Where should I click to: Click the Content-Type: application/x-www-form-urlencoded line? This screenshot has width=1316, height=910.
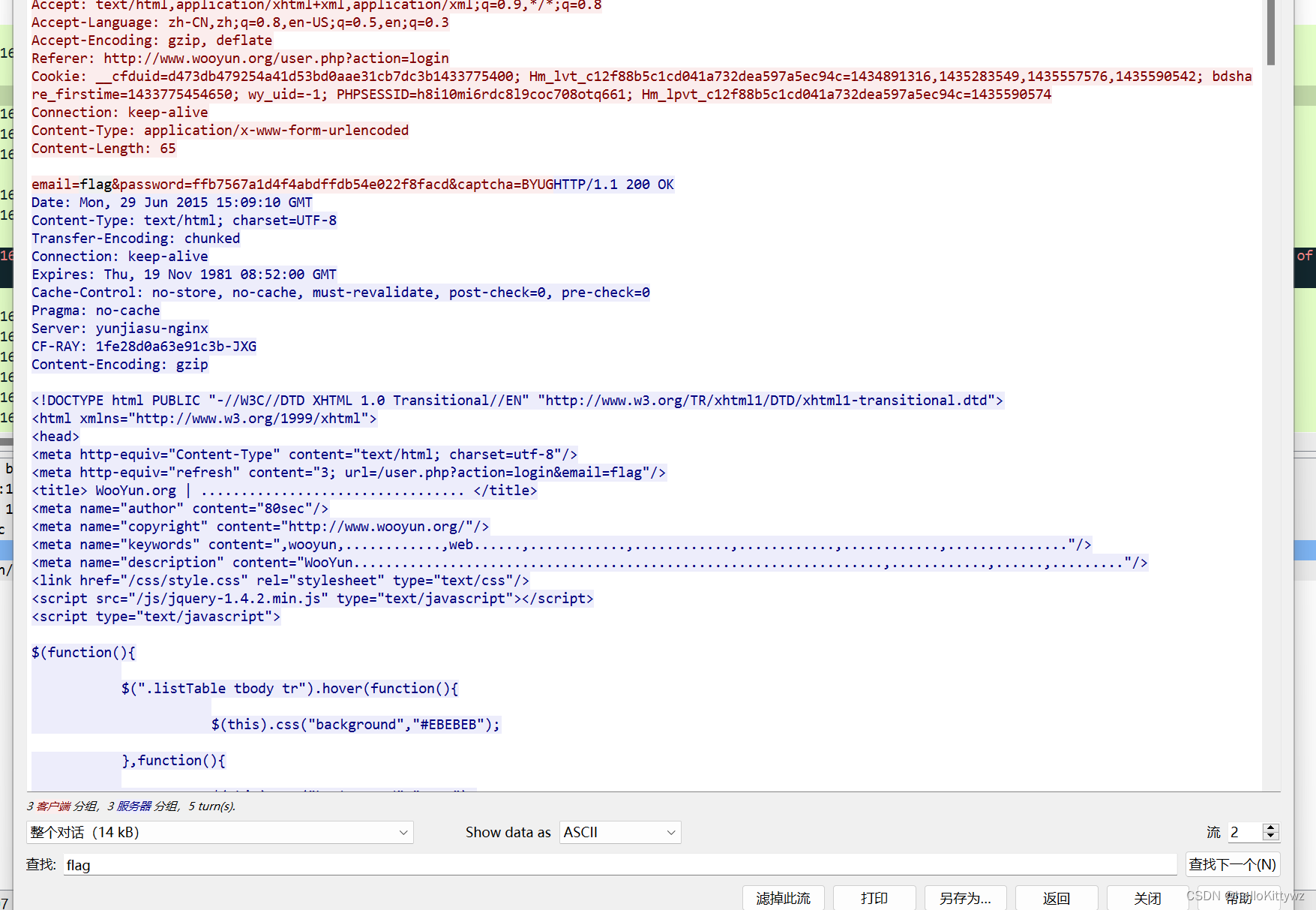tap(220, 131)
